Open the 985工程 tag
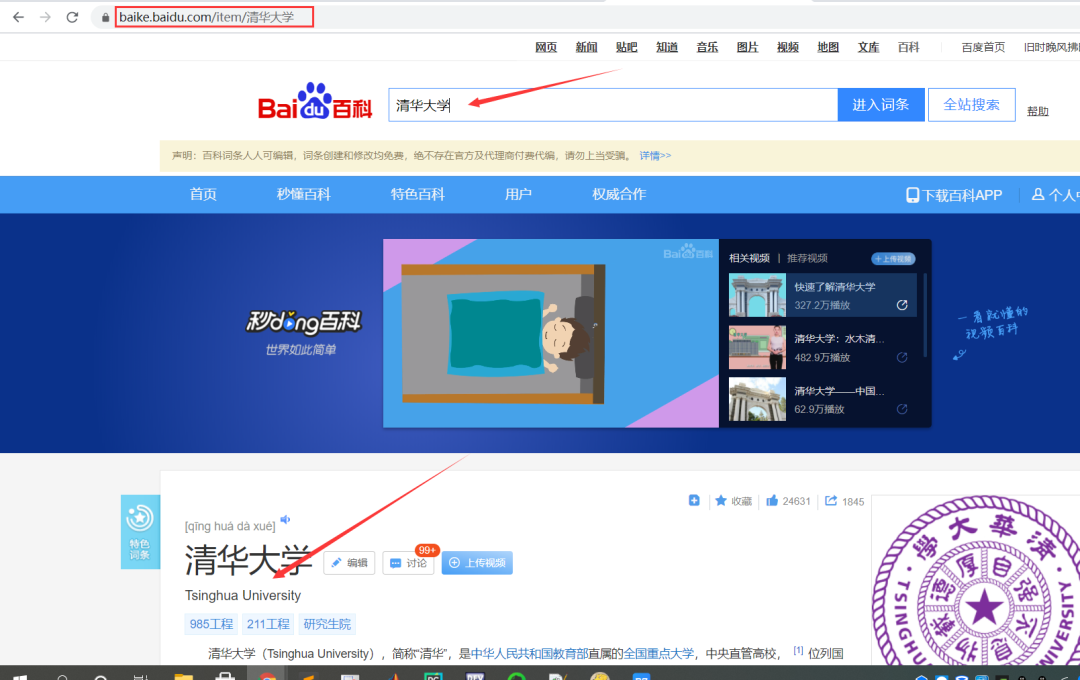The height and width of the screenshot is (680, 1080). [x=211, y=624]
